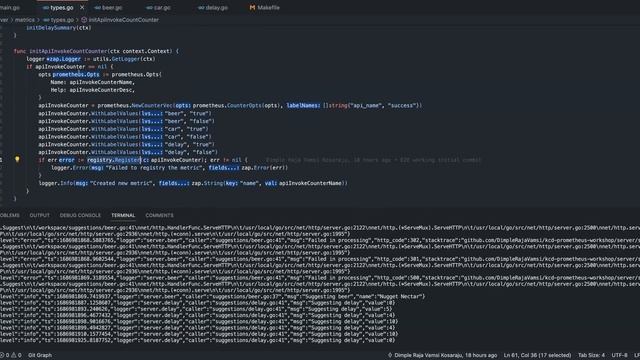Image resolution: width=640 pixels, height=360 pixels.
Task: Click the Ln 61, Col 36 cursor position indicator
Action: (x=537, y=355)
